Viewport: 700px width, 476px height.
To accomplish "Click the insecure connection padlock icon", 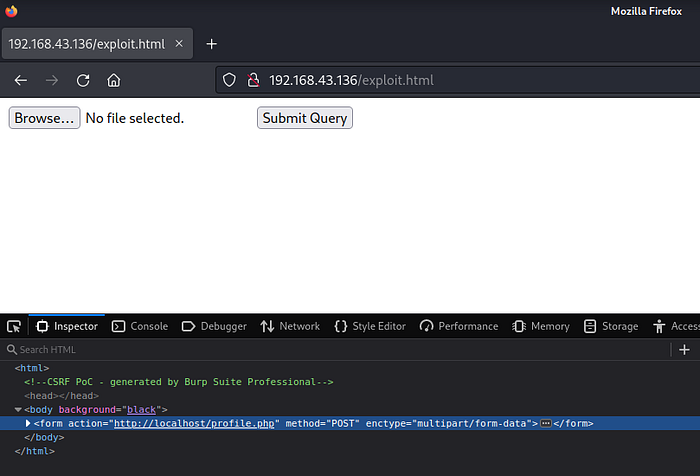I will tap(252, 80).
